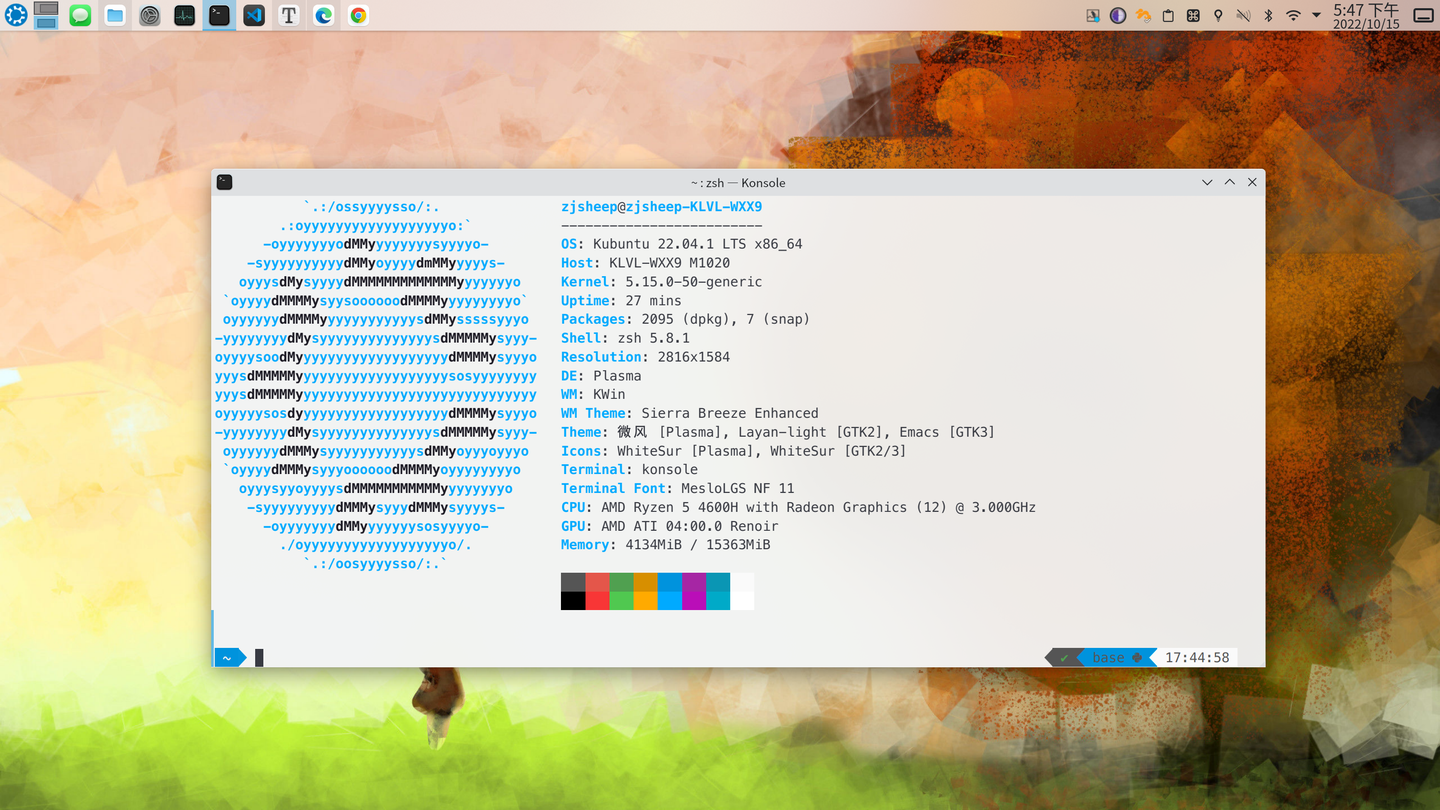The height and width of the screenshot is (810, 1440).
Task: Open System Settings from the panel
Action: [x=150, y=16]
